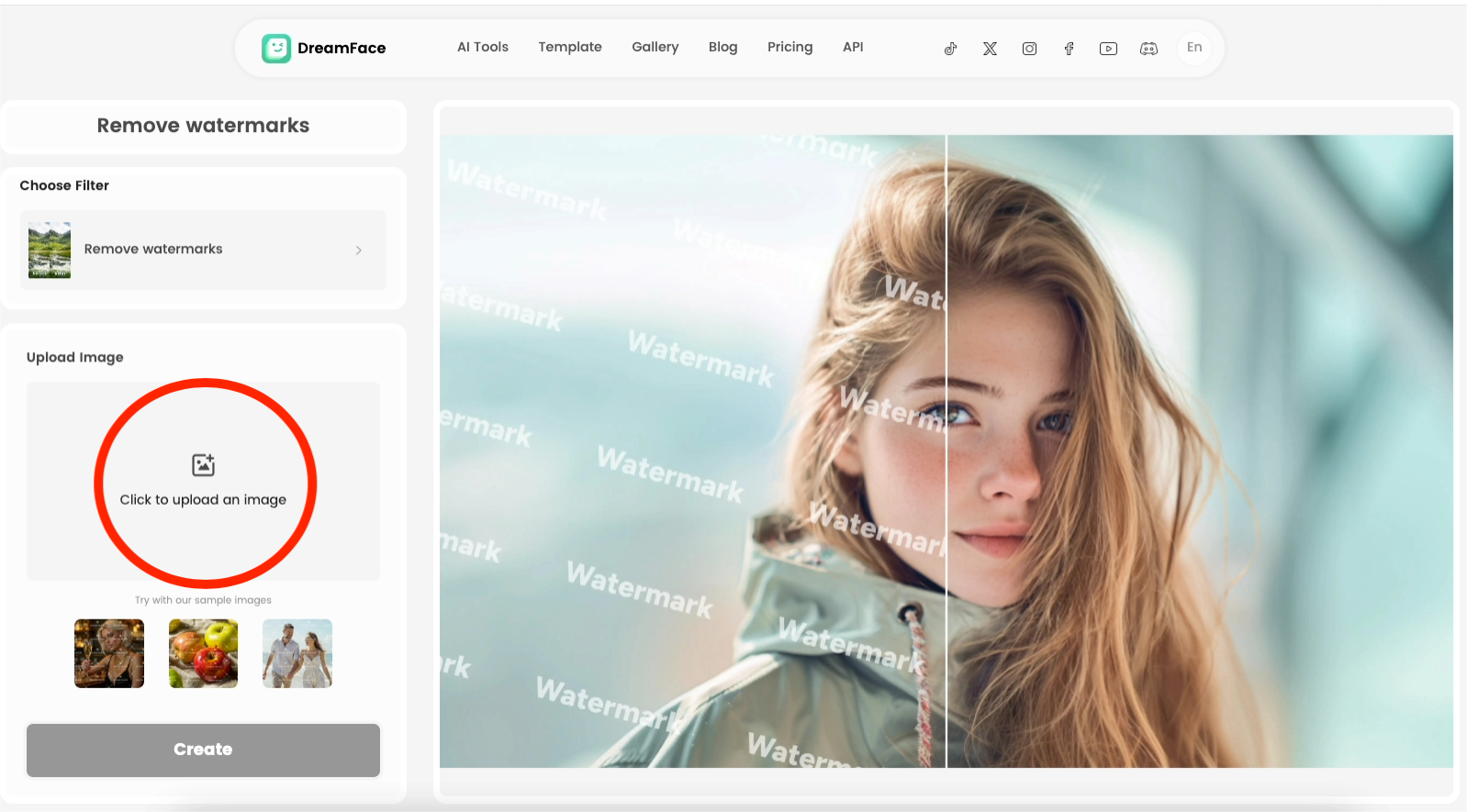Click the DreamFace logo icon

point(276,48)
